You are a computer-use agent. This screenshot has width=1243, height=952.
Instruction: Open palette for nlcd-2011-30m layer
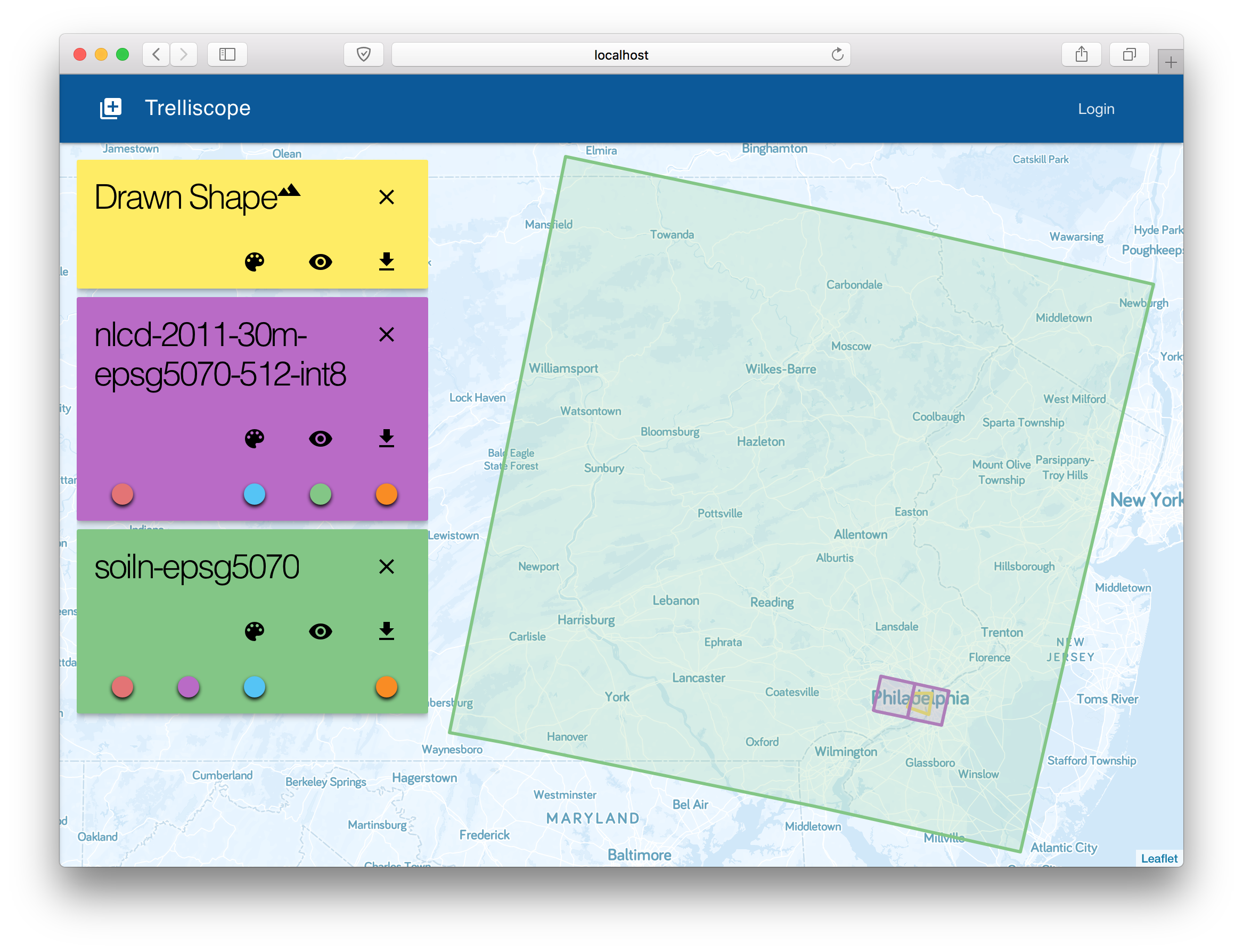(254, 439)
